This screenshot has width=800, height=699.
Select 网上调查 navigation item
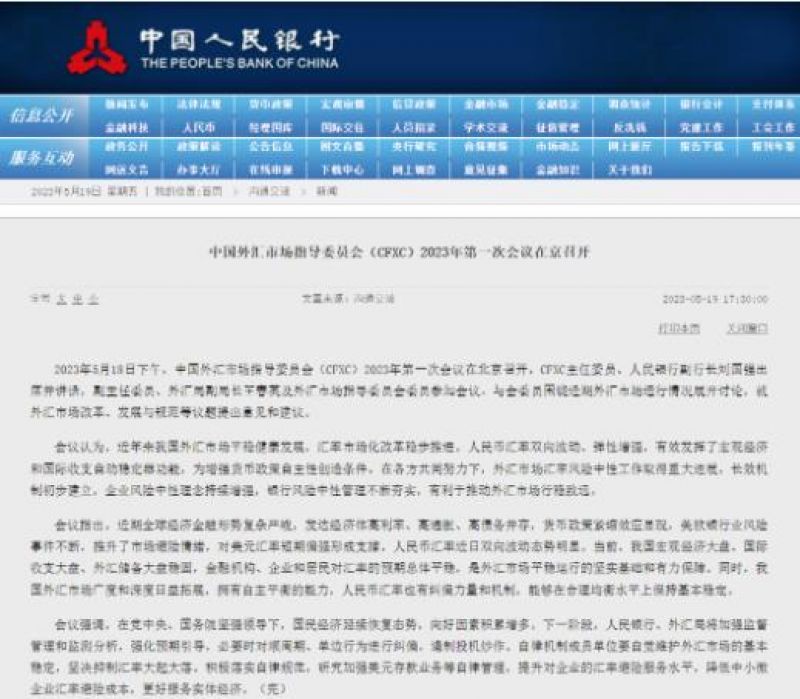pos(414,170)
